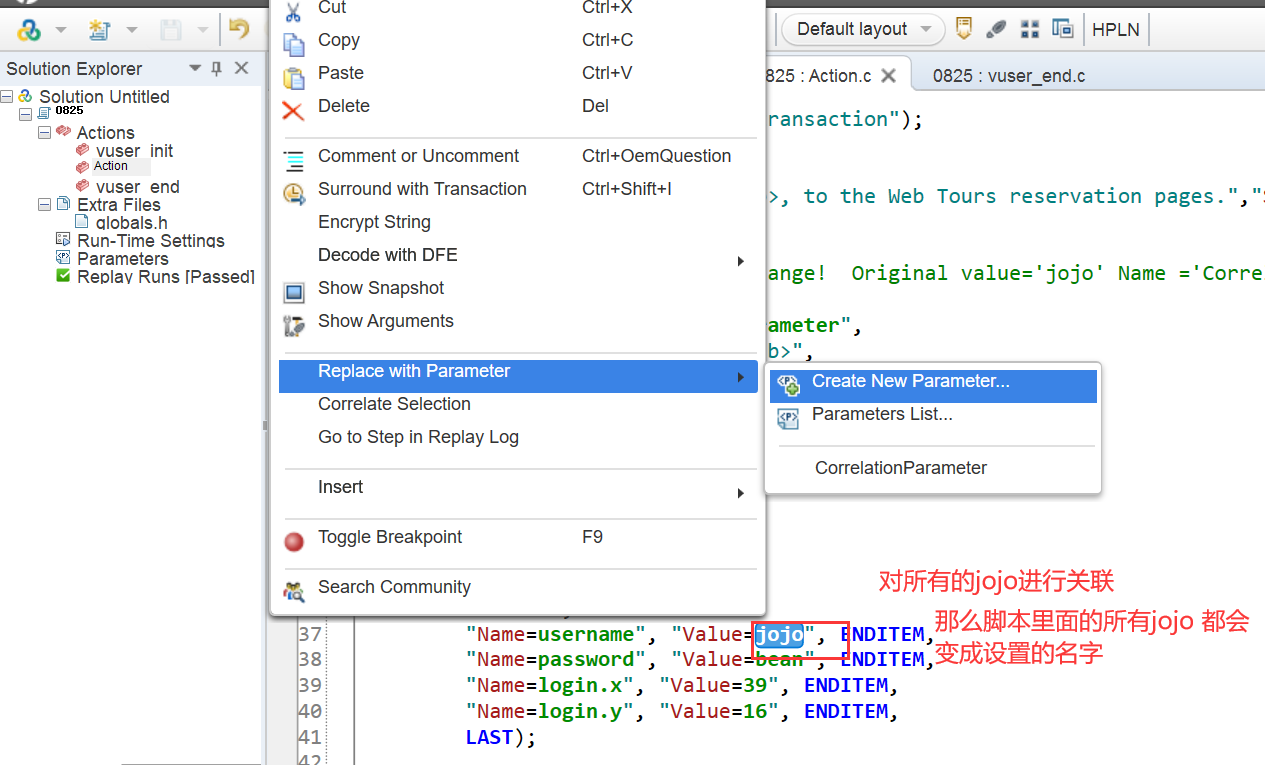
Task: Click the Comment or Uncomment lines icon
Action: tap(294, 159)
